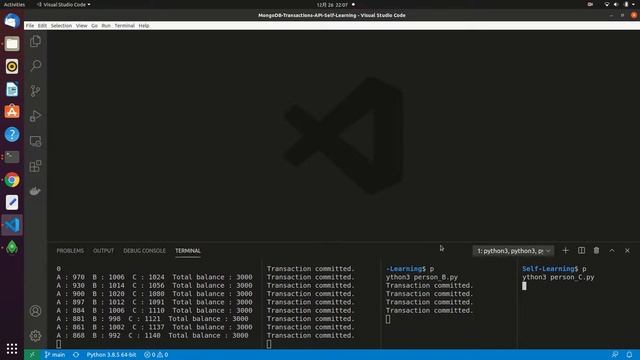This screenshot has height=360, width=640.
Task: Open Files manager from the dock
Action: pyautogui.click(x=12, y=44)
